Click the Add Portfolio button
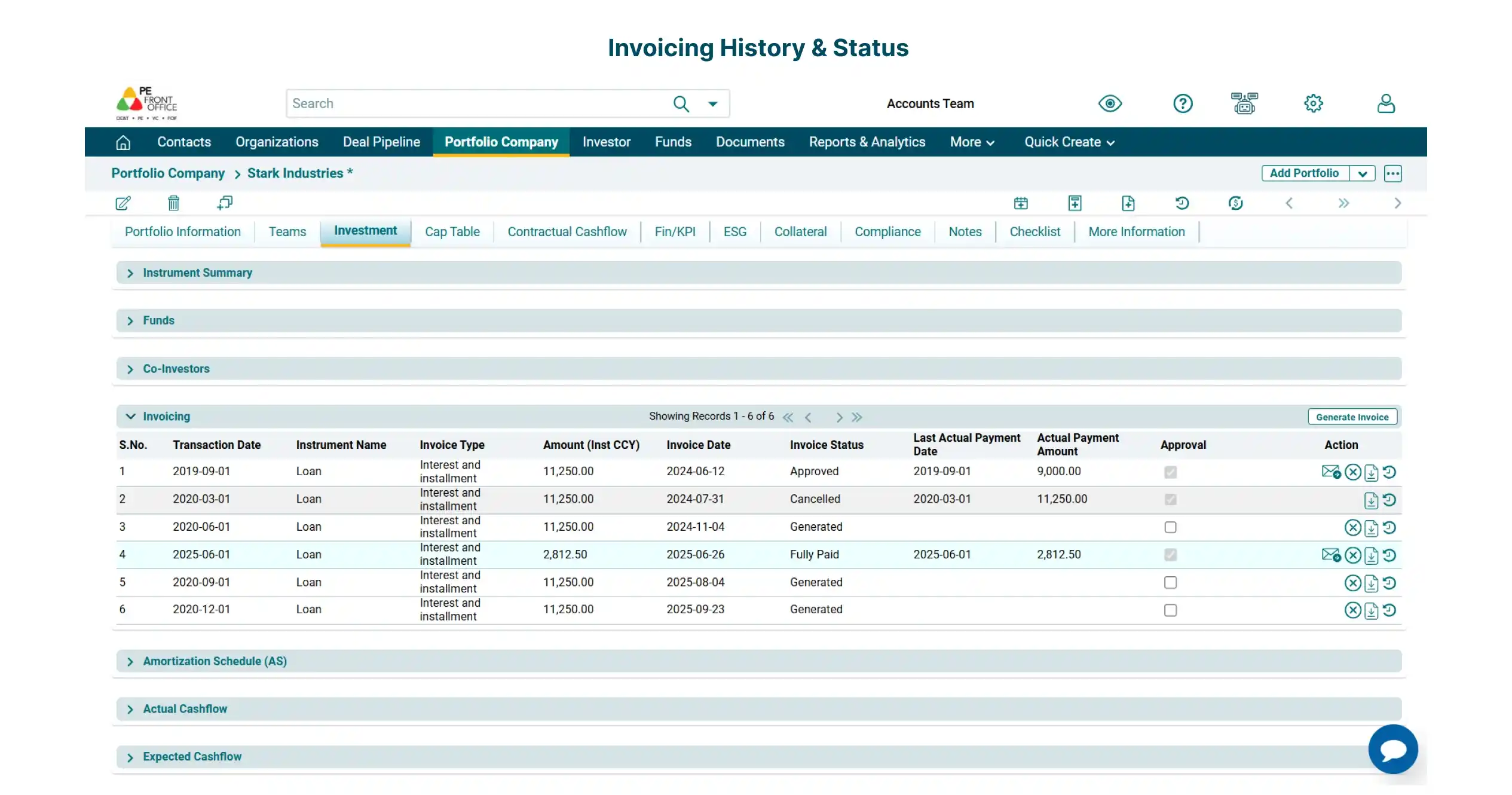Screen dimensions: 1512x795 1304,173
